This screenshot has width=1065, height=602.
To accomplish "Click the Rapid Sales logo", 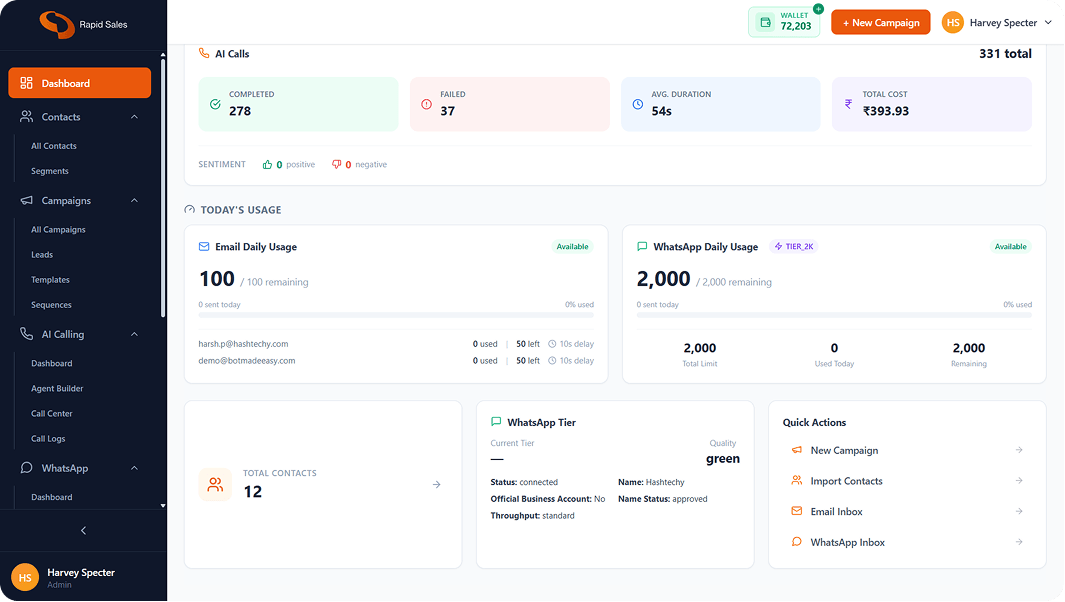I will [83, 24].
